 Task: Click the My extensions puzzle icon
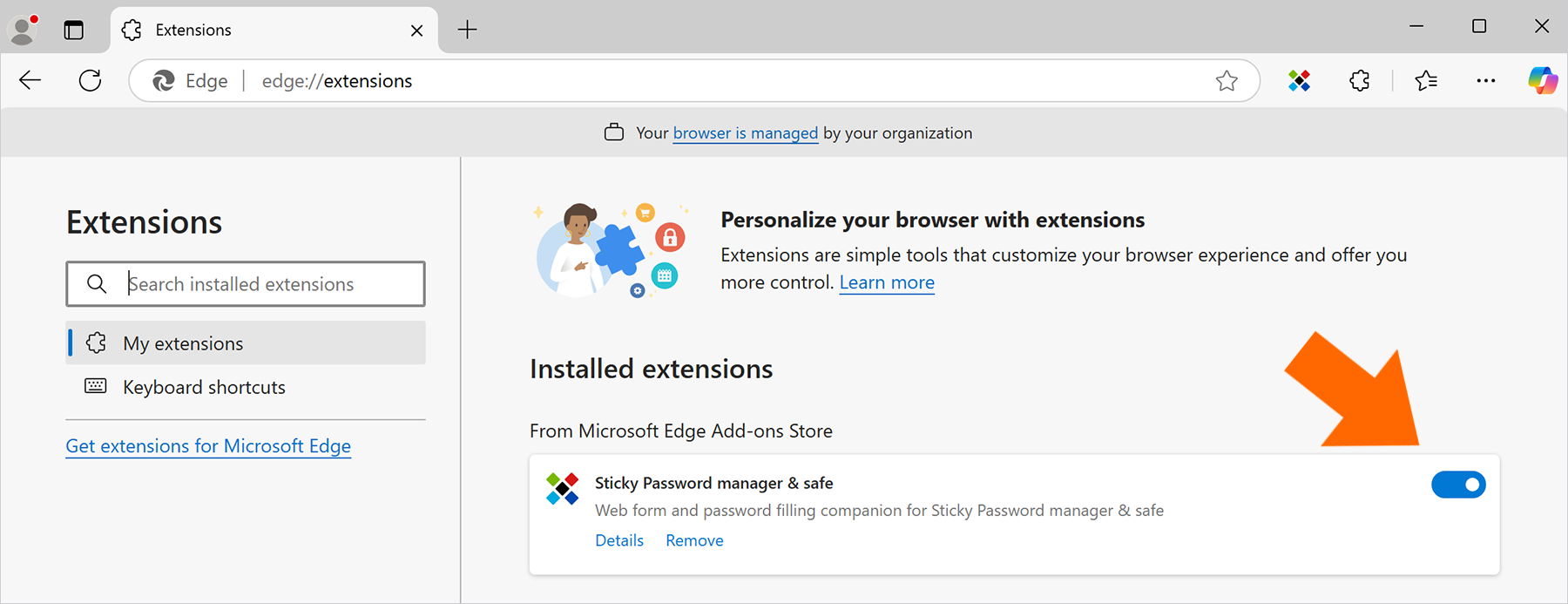coord(96,343)
